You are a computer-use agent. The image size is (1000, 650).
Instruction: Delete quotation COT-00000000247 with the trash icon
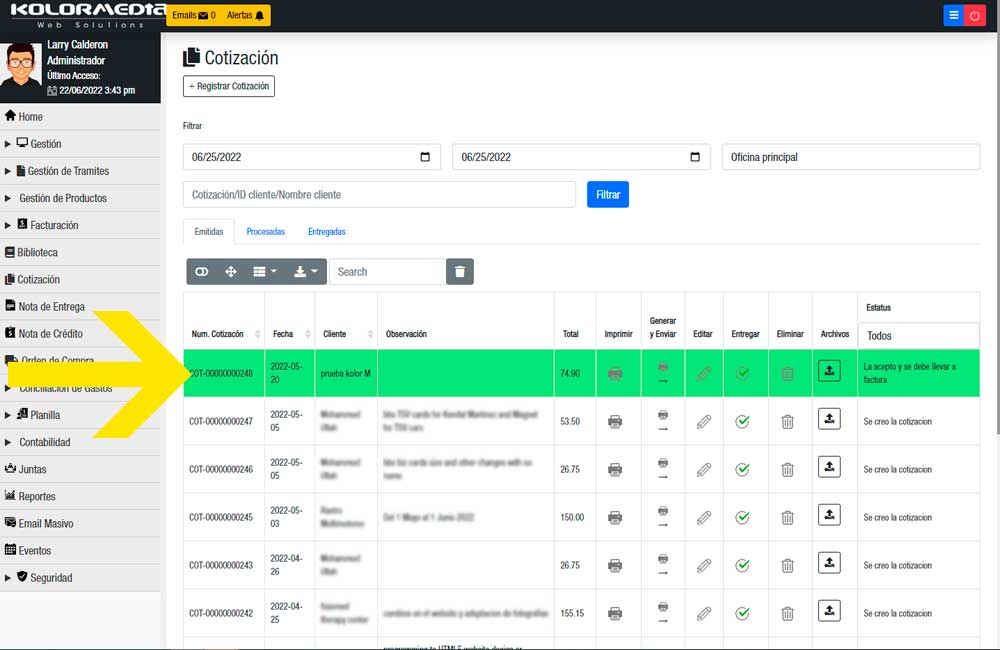(x=788, y=422)
